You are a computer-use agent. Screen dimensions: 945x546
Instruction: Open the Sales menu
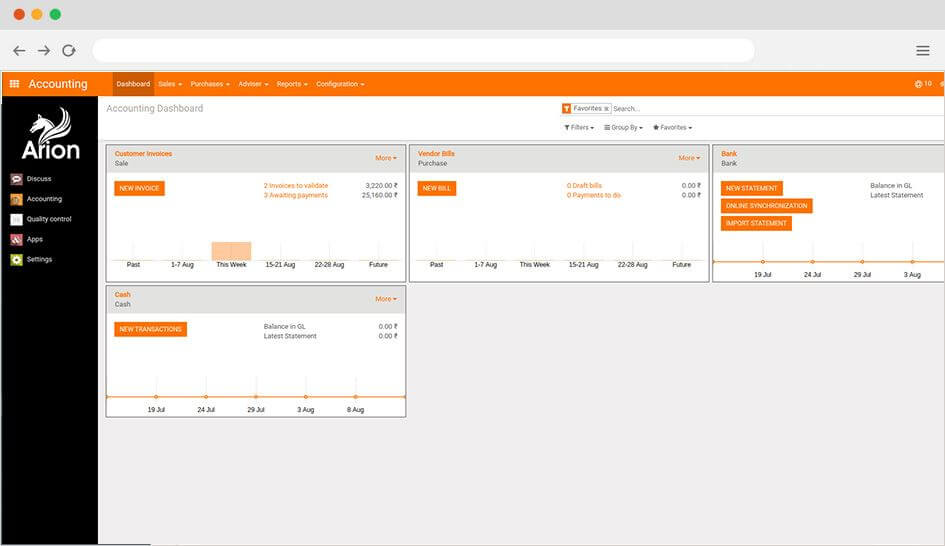point(170,84)
